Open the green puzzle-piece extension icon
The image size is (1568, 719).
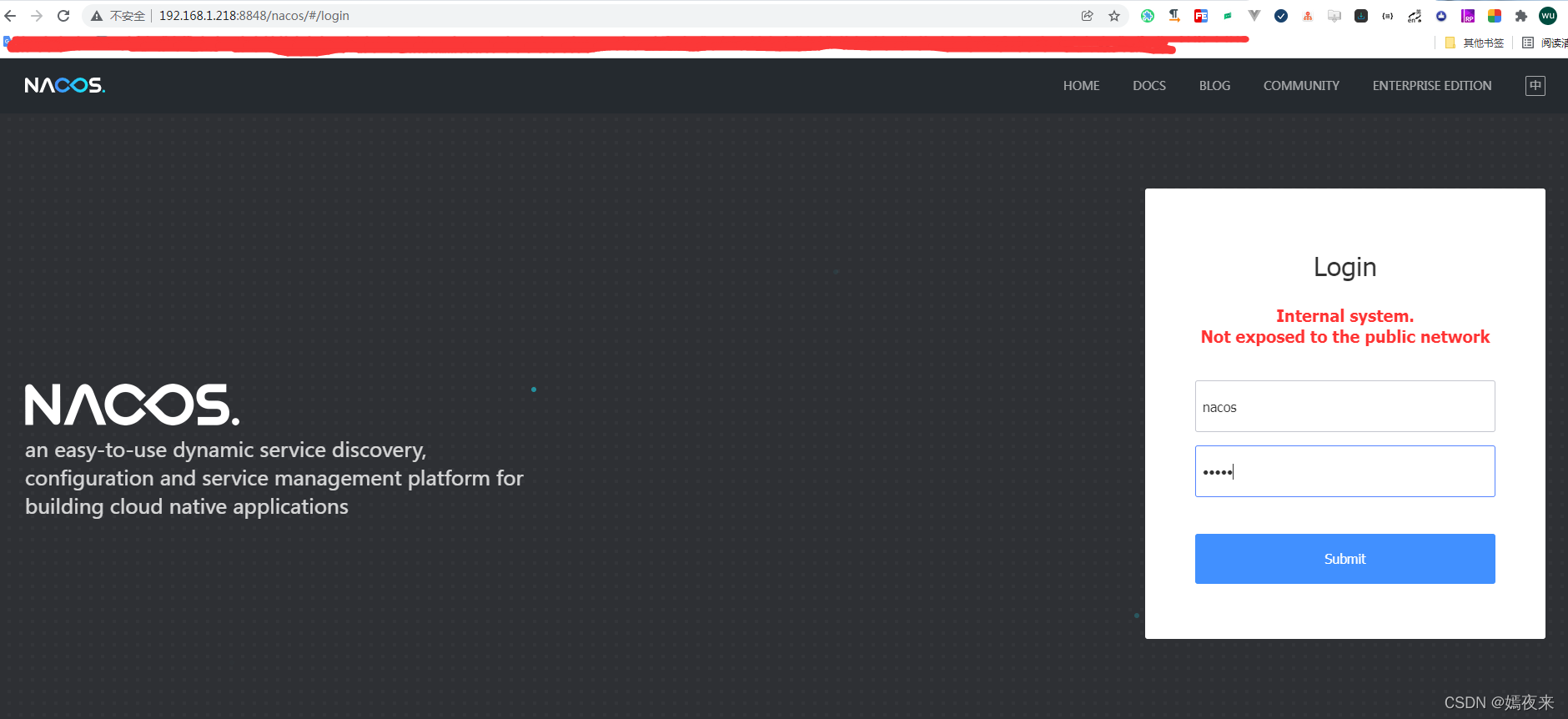point(1148,16)
